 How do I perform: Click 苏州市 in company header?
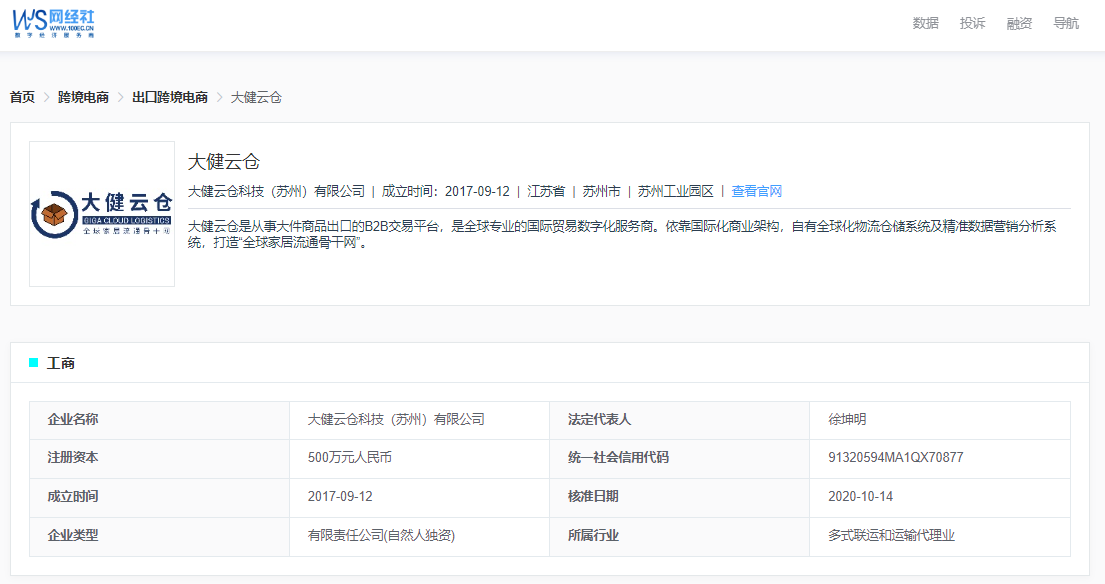[601, 192]
